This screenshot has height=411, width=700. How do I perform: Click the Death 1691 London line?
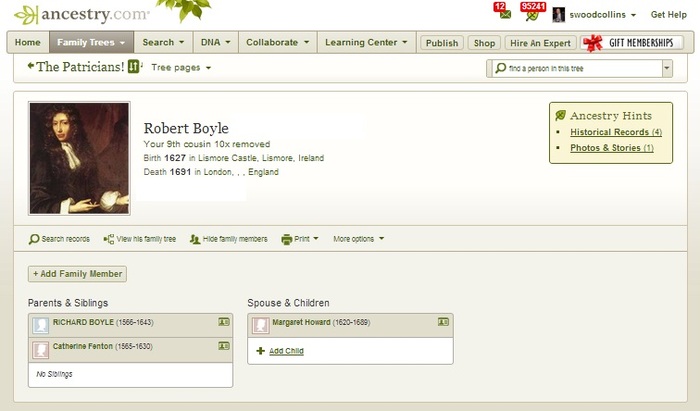[x=211, y=172]
